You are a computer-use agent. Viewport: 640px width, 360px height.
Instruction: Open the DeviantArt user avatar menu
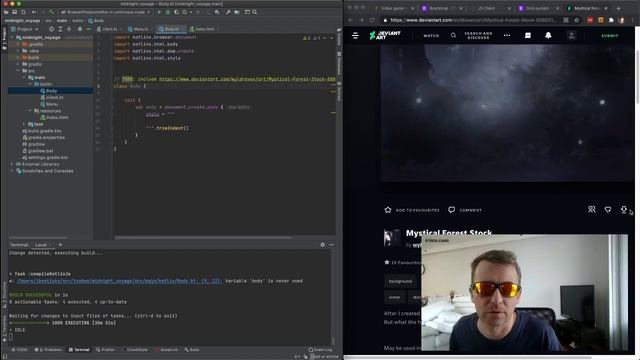(x=571, y=36)
